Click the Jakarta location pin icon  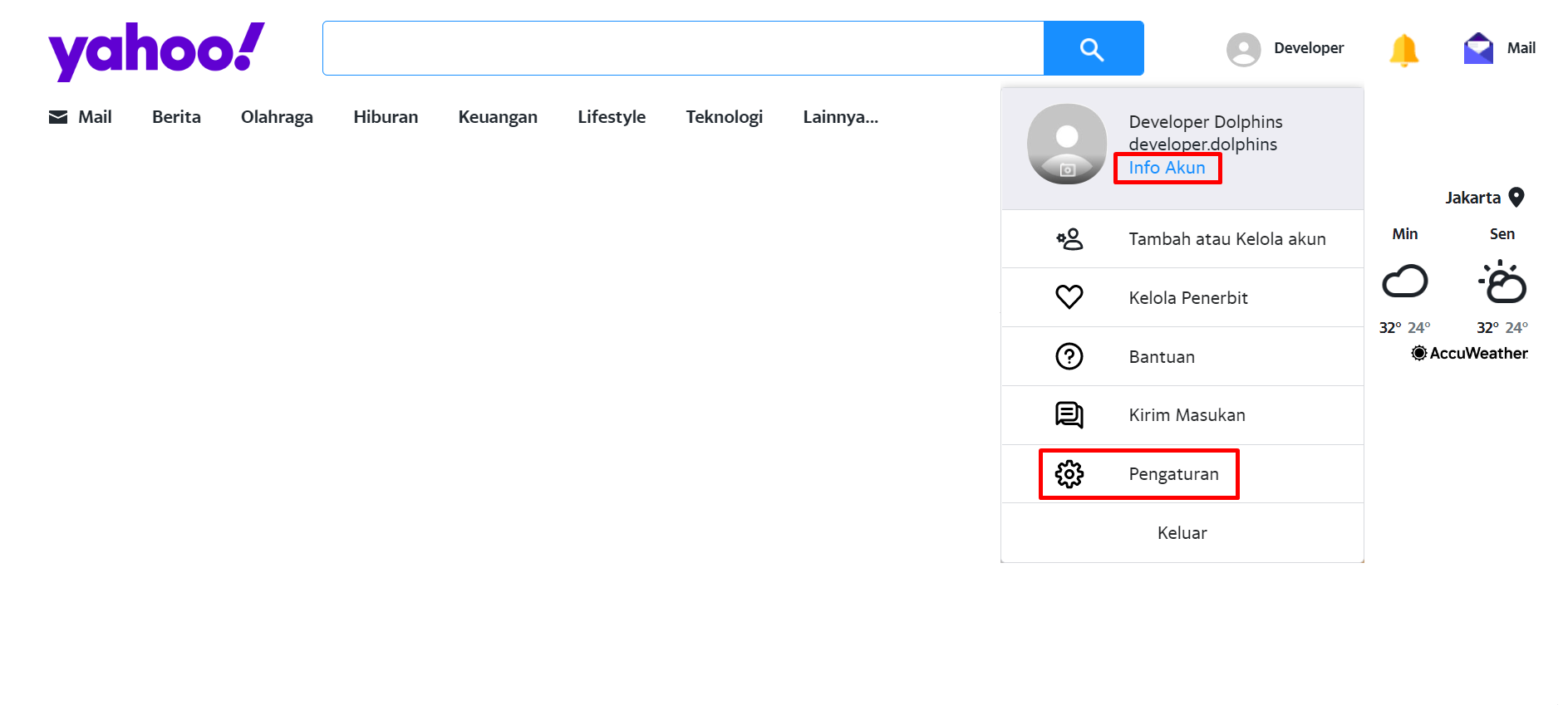coord(1516,198)
